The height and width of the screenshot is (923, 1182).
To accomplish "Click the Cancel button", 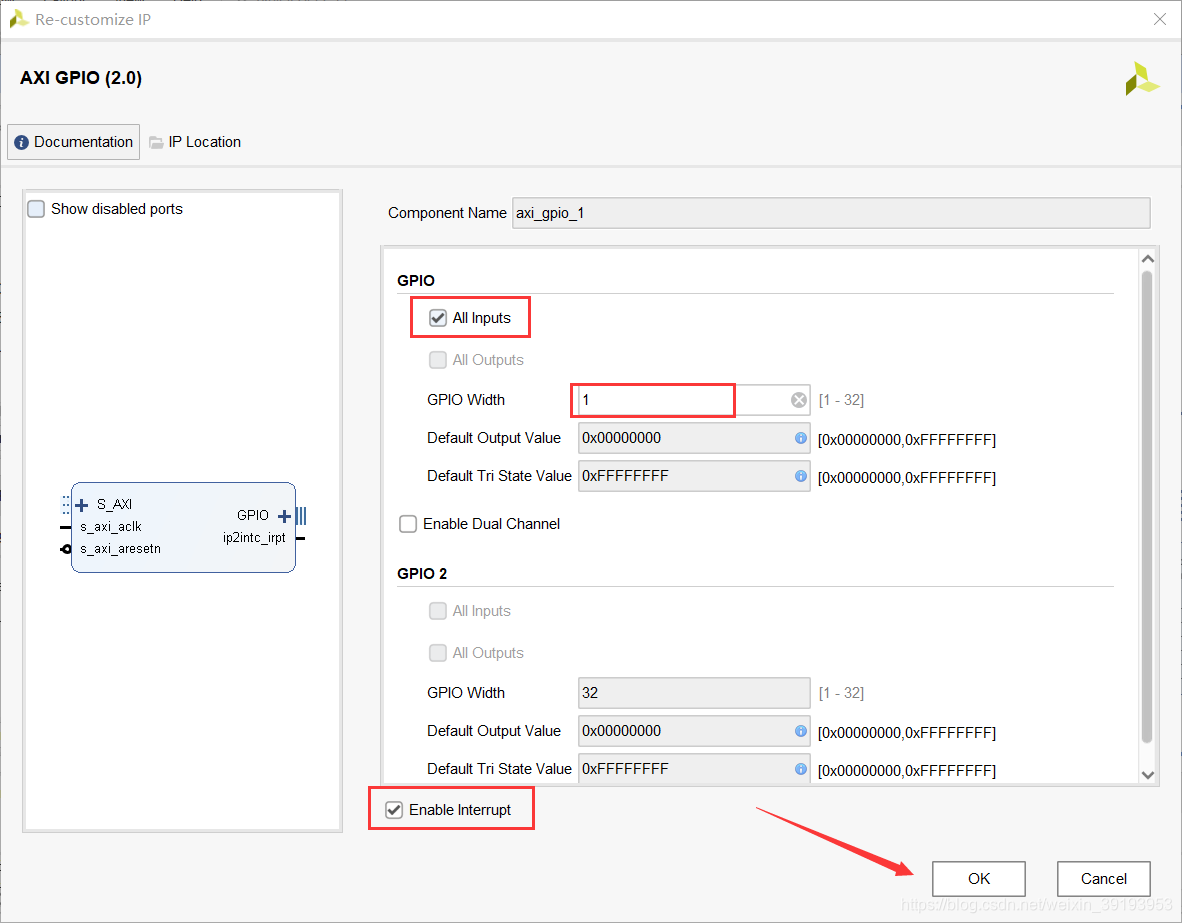I will point(1104,879).
